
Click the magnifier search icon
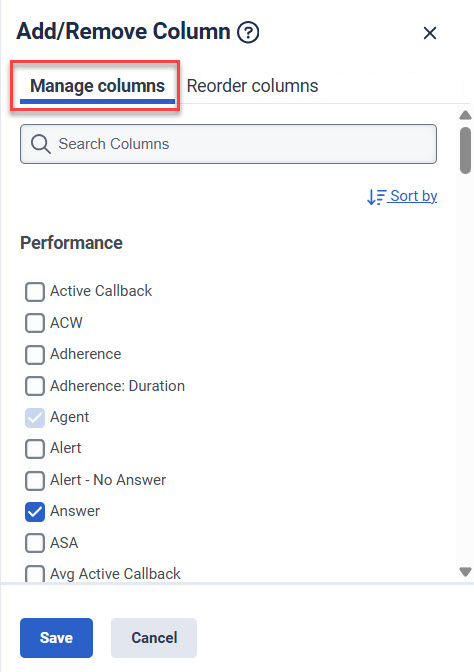(41, 144)
